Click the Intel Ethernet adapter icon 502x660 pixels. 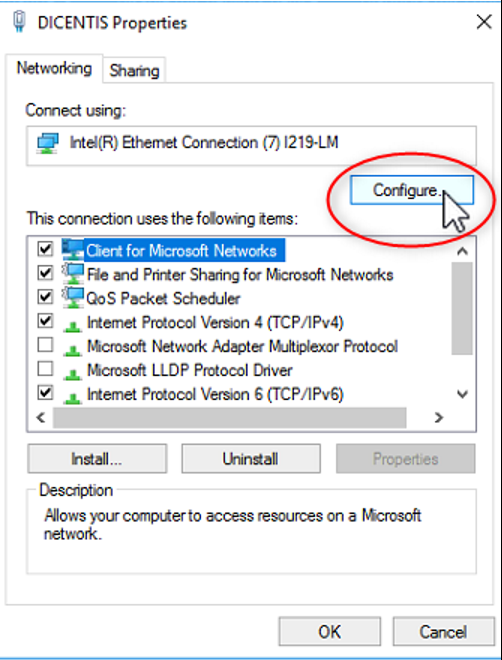(47, 144)
